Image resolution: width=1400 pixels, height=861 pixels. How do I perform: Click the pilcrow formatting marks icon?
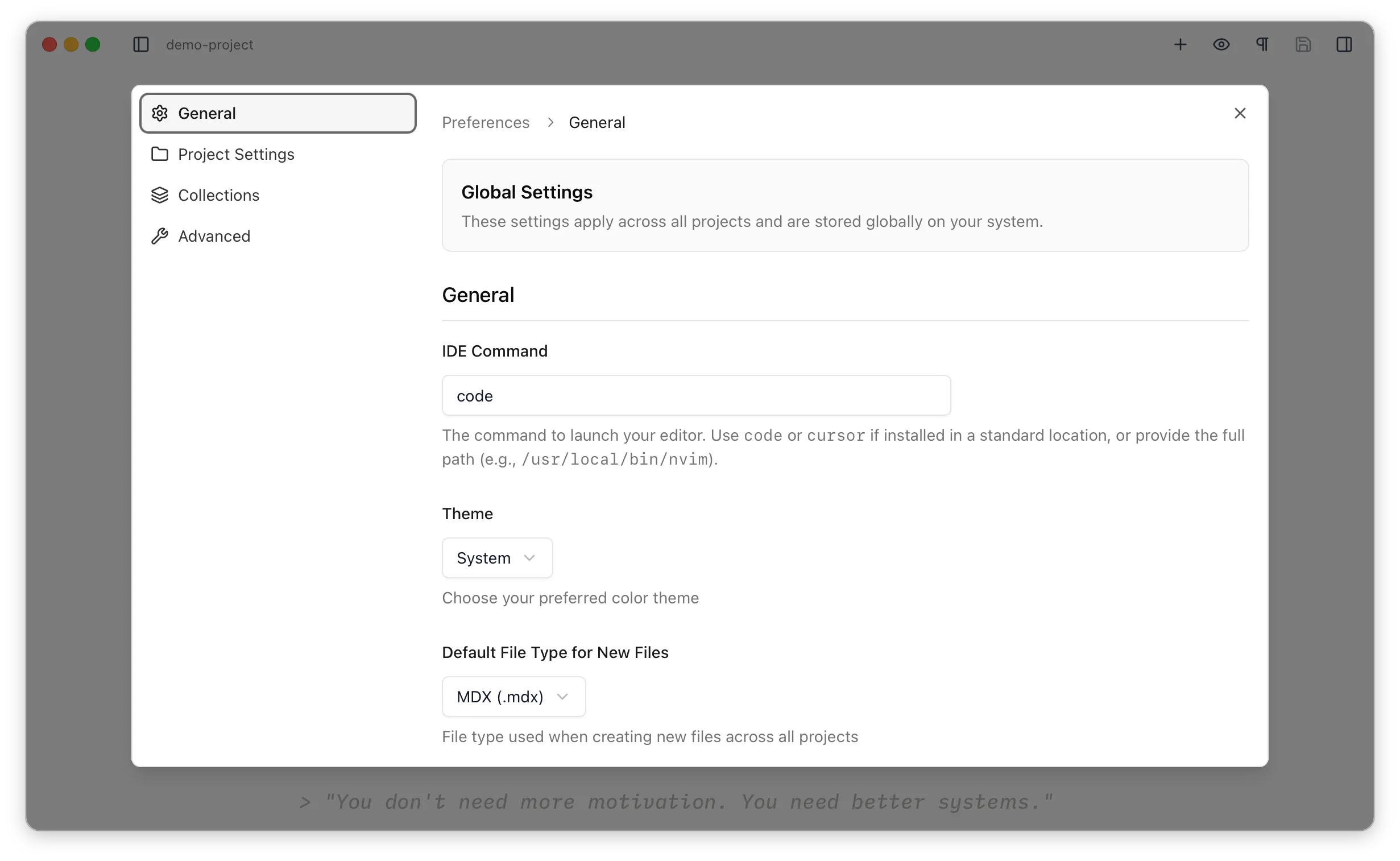(1262, 44)
